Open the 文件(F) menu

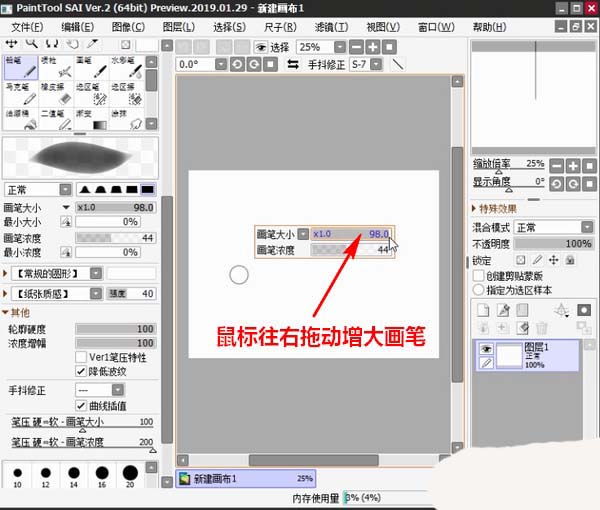[27, 27]
